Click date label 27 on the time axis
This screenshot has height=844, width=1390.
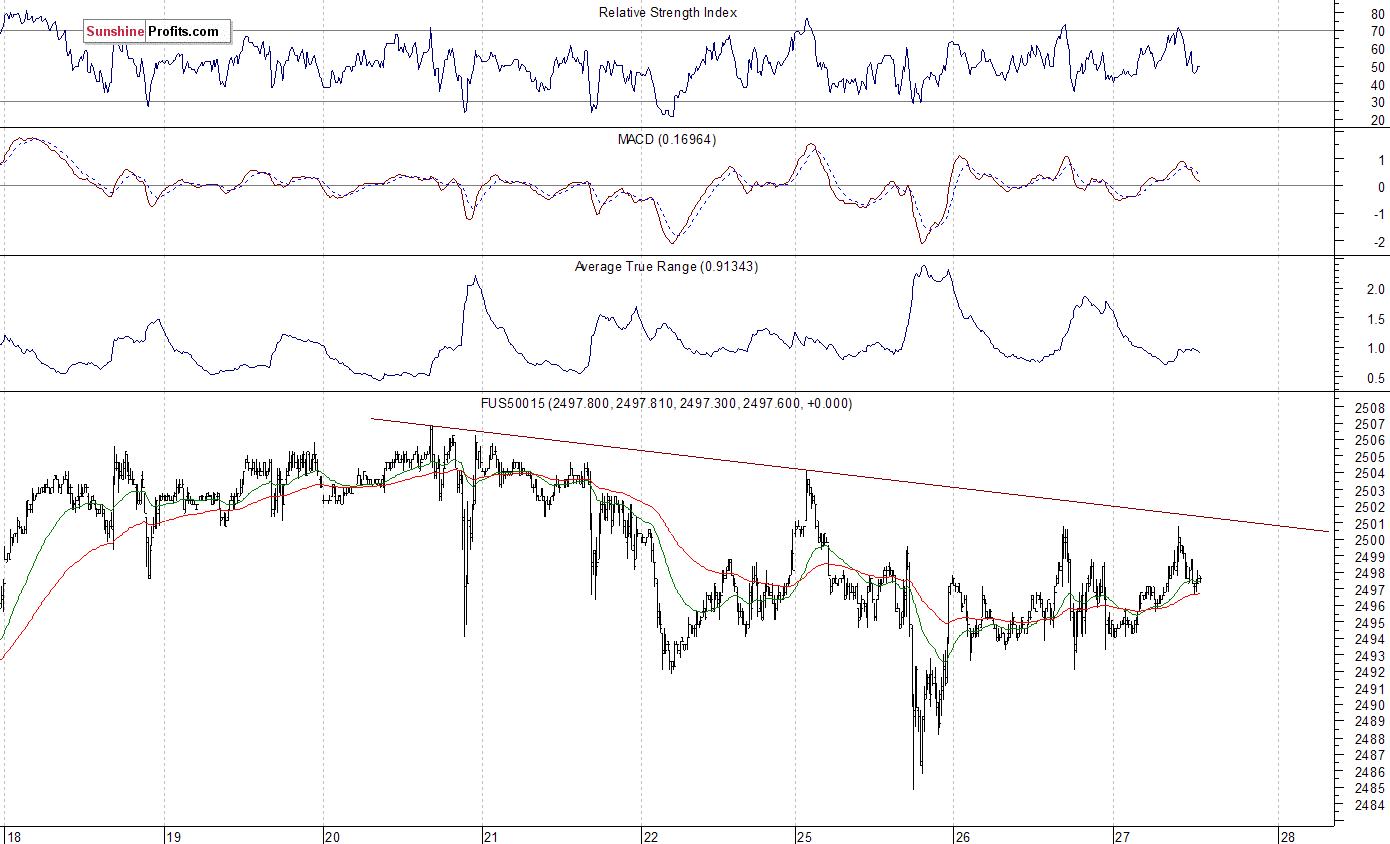click(x=1122, y=836)
